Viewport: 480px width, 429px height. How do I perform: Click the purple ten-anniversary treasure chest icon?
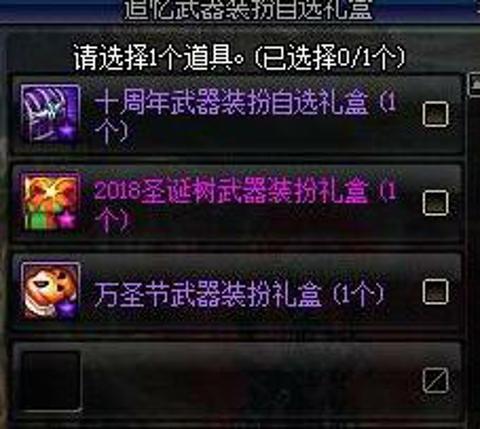(x=51, y=114)
